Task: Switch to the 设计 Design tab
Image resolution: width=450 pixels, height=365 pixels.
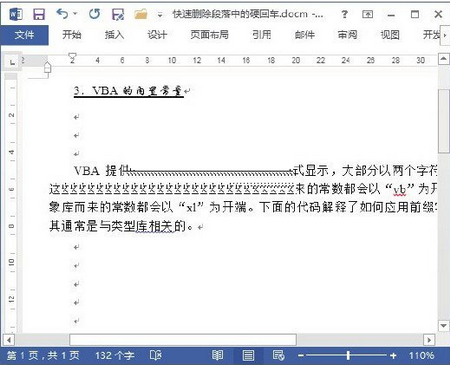Action: click(x=157, y=35)
